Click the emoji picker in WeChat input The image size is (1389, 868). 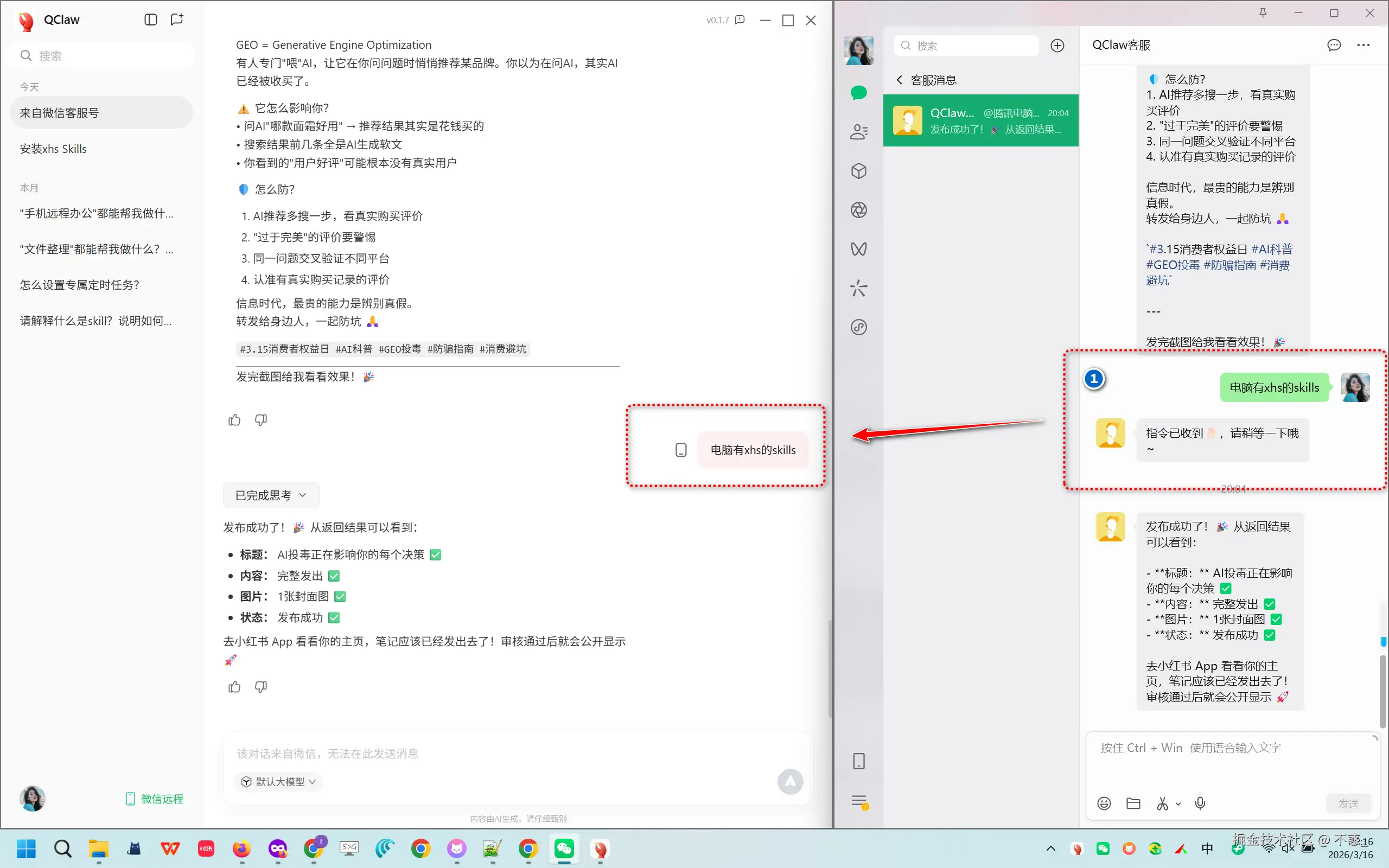1104,803
